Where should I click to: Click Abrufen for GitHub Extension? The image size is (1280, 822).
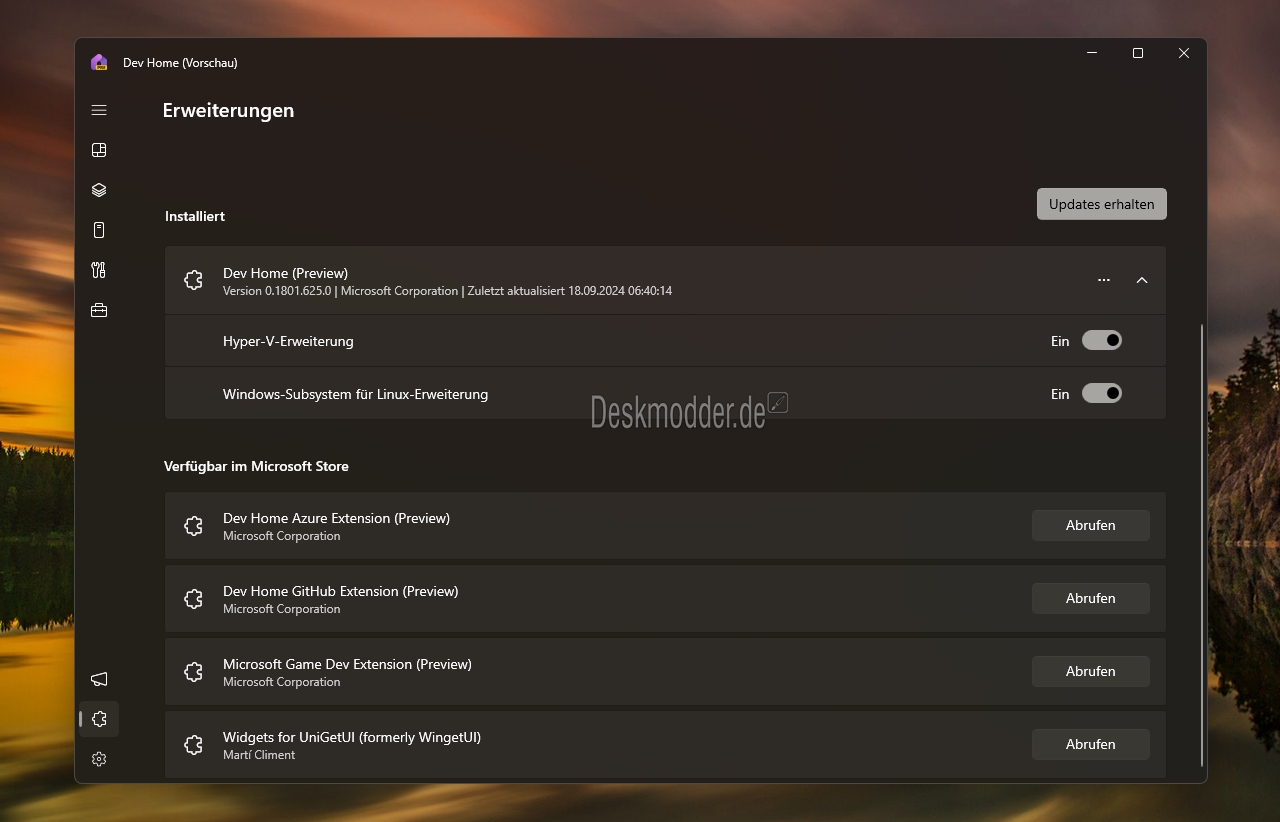click(1091, 598)
